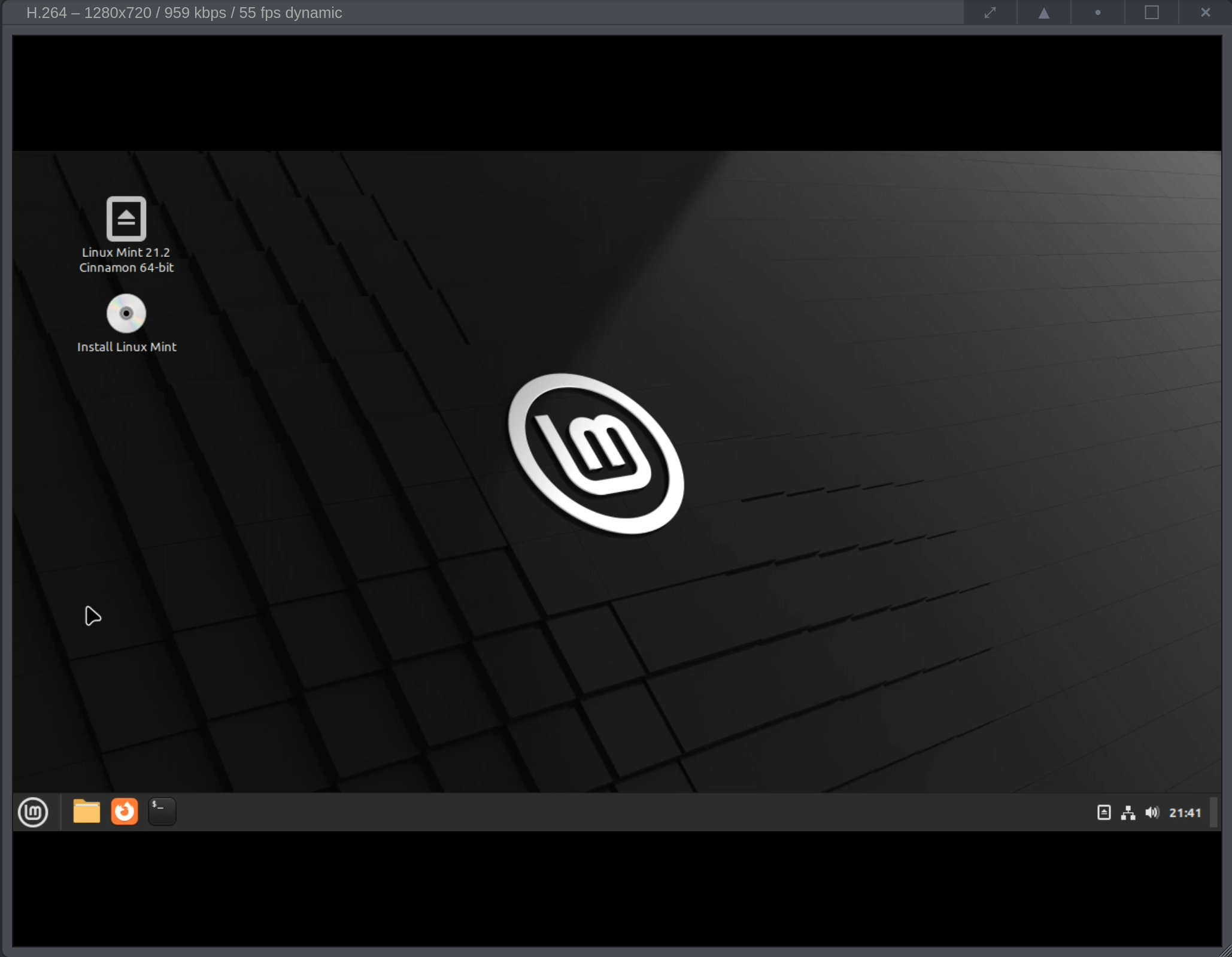
Task: Open the Linux Mint menu button
Action: (33, 812)
